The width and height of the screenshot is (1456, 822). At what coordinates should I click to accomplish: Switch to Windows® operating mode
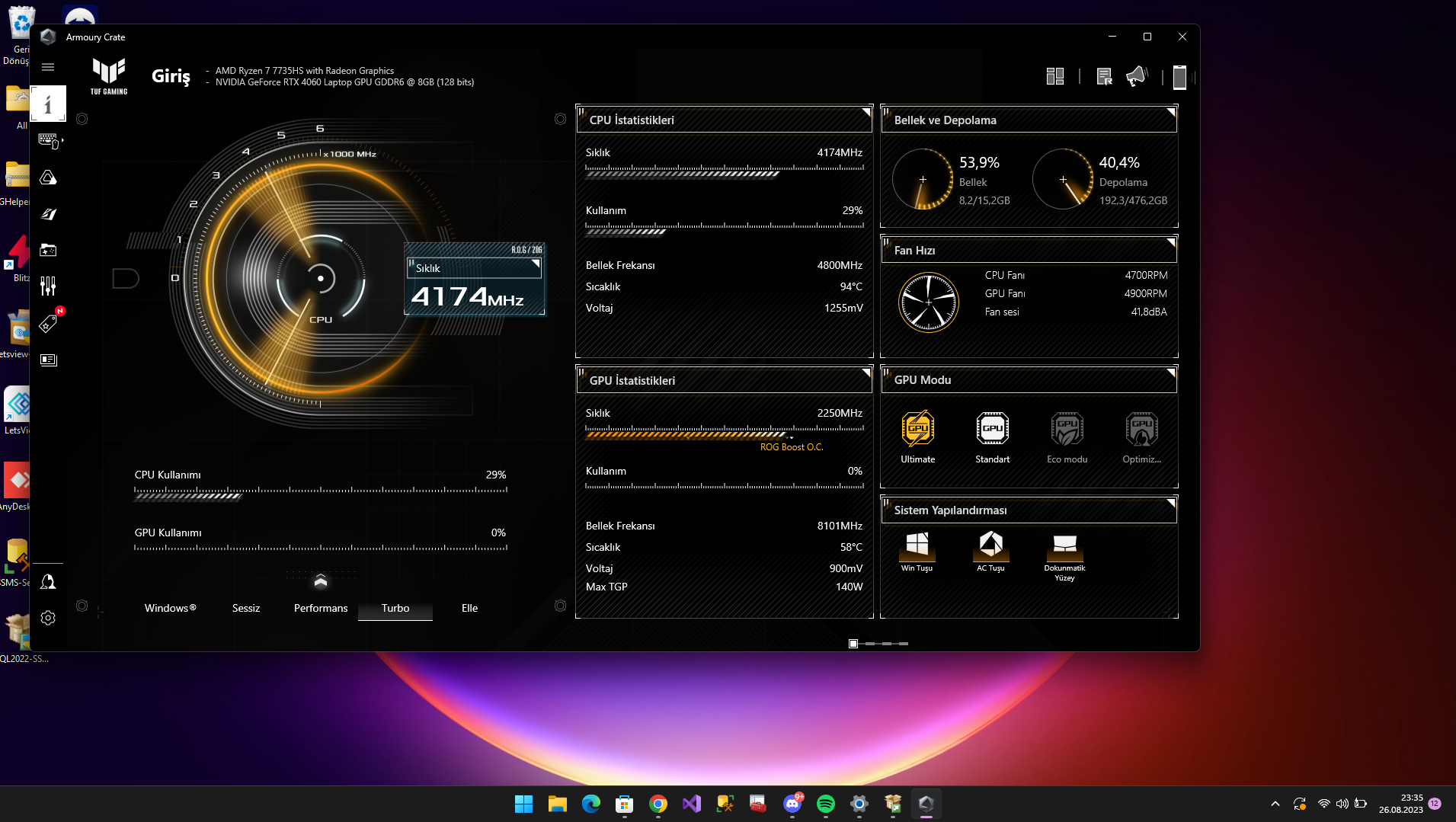pyautogui.click(x=171, y=608)
